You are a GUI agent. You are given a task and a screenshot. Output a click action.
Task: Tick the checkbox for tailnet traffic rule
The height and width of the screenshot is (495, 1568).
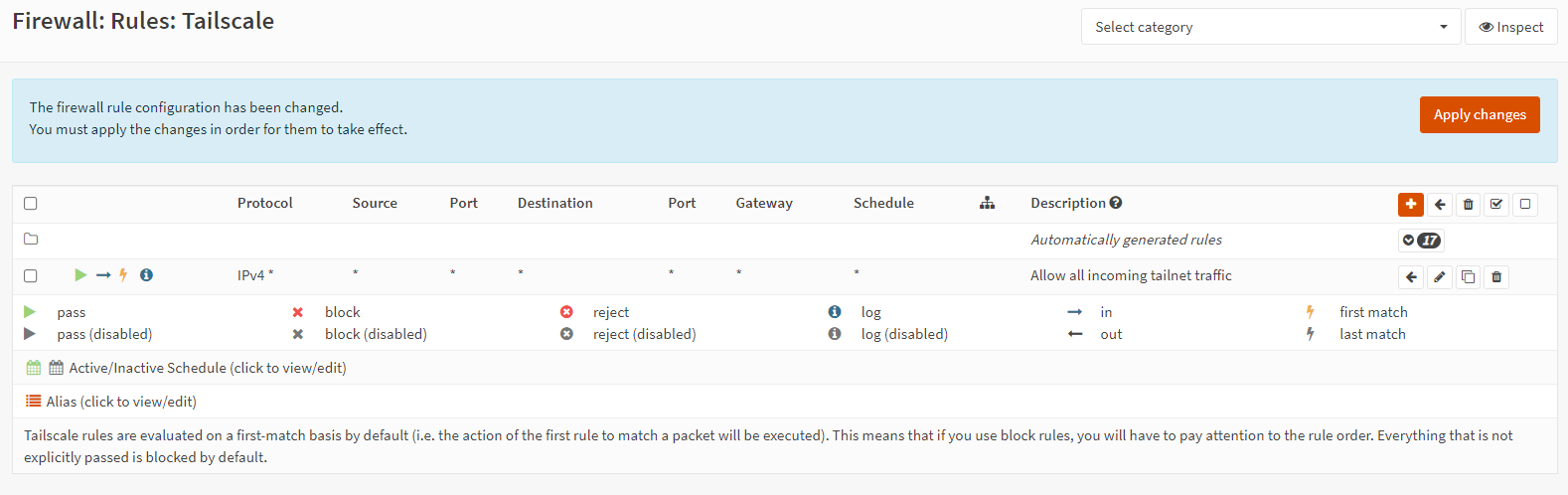coord(31,275)
